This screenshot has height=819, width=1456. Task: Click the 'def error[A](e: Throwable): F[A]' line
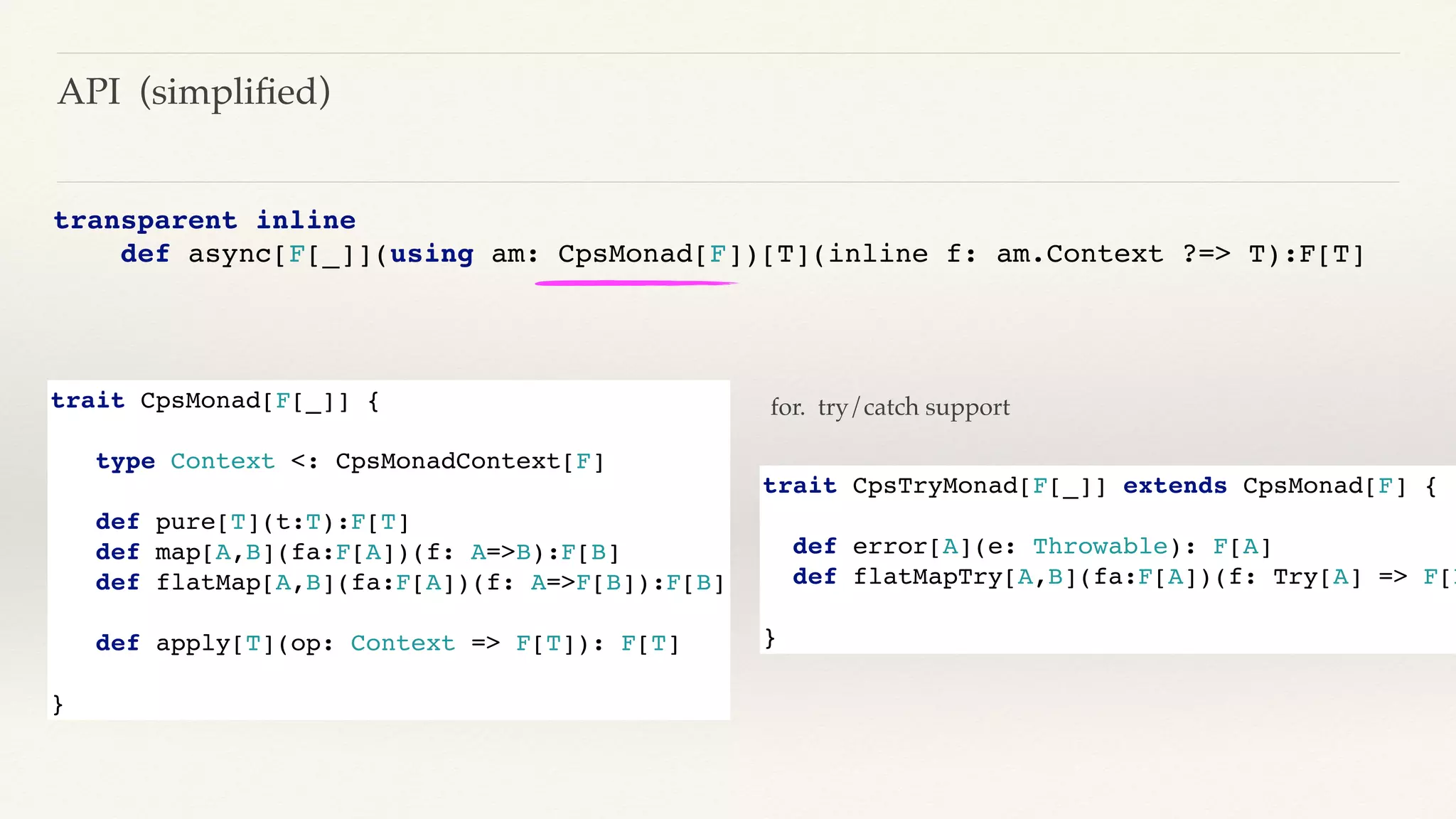click(x=1032, y=547)
